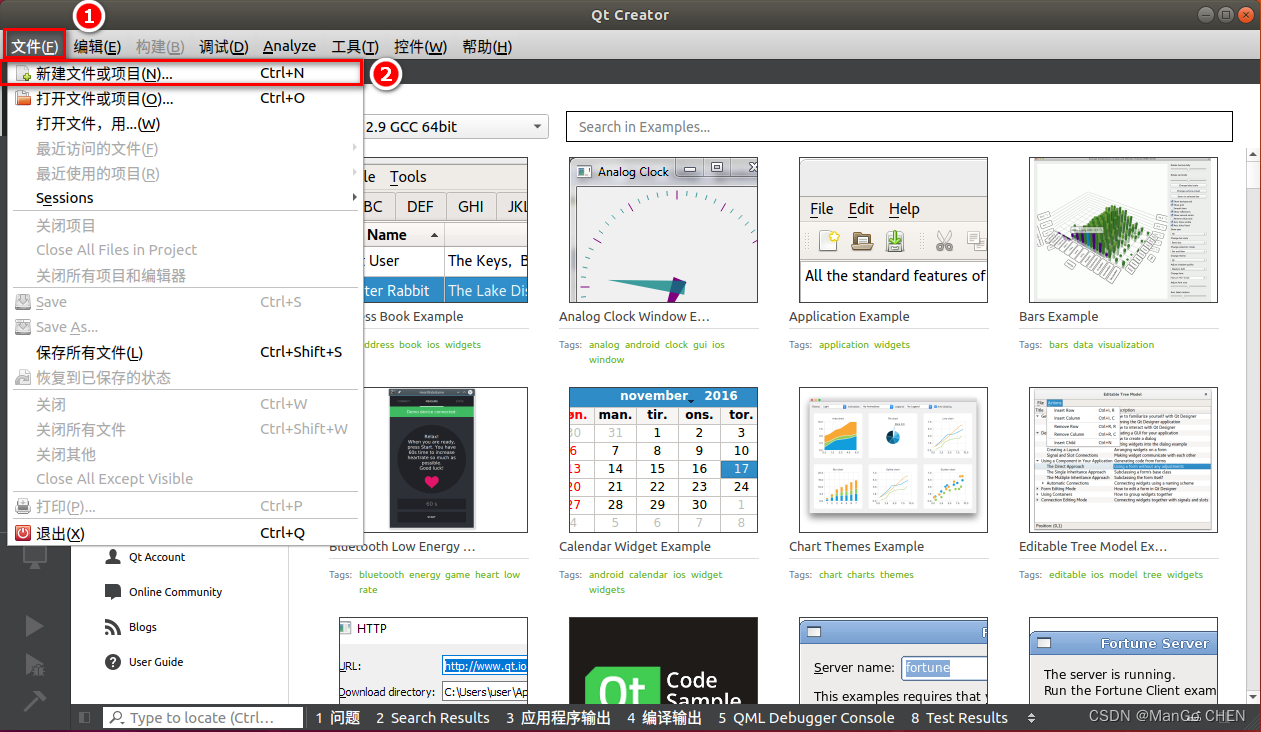The height and width of the screenshot is (732, 1261).
Task: Click the Build hammer icon
Action: tap(34, 700)
